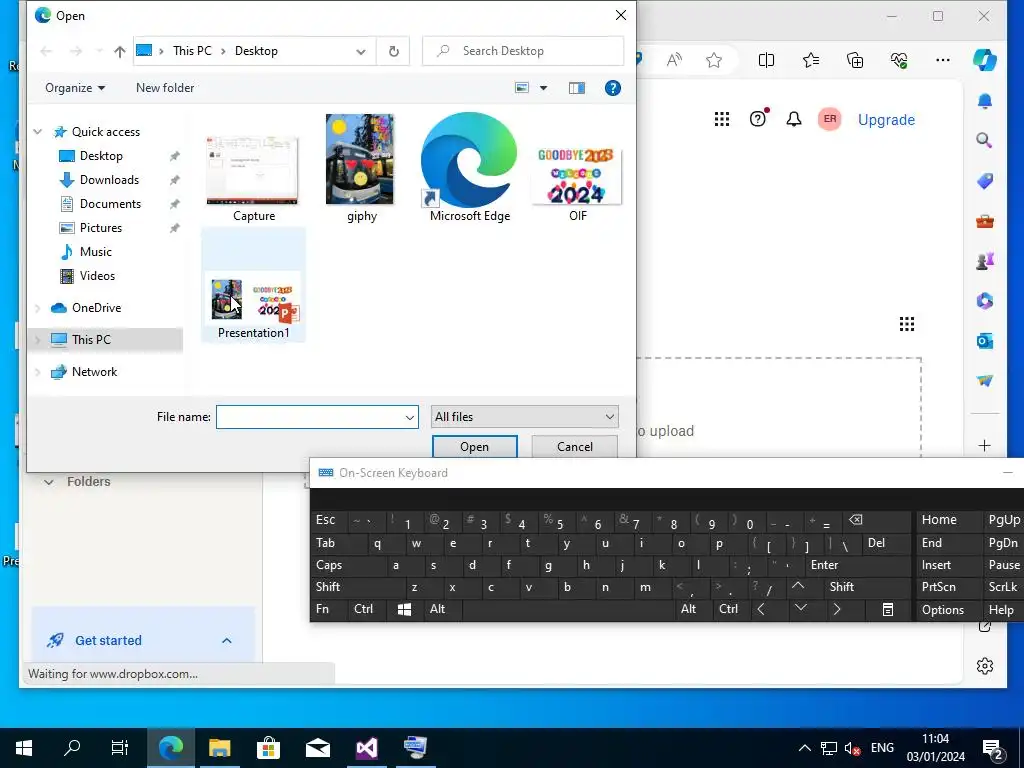
Task: Select Videos folder in sidebar
Action: point(97,276)
